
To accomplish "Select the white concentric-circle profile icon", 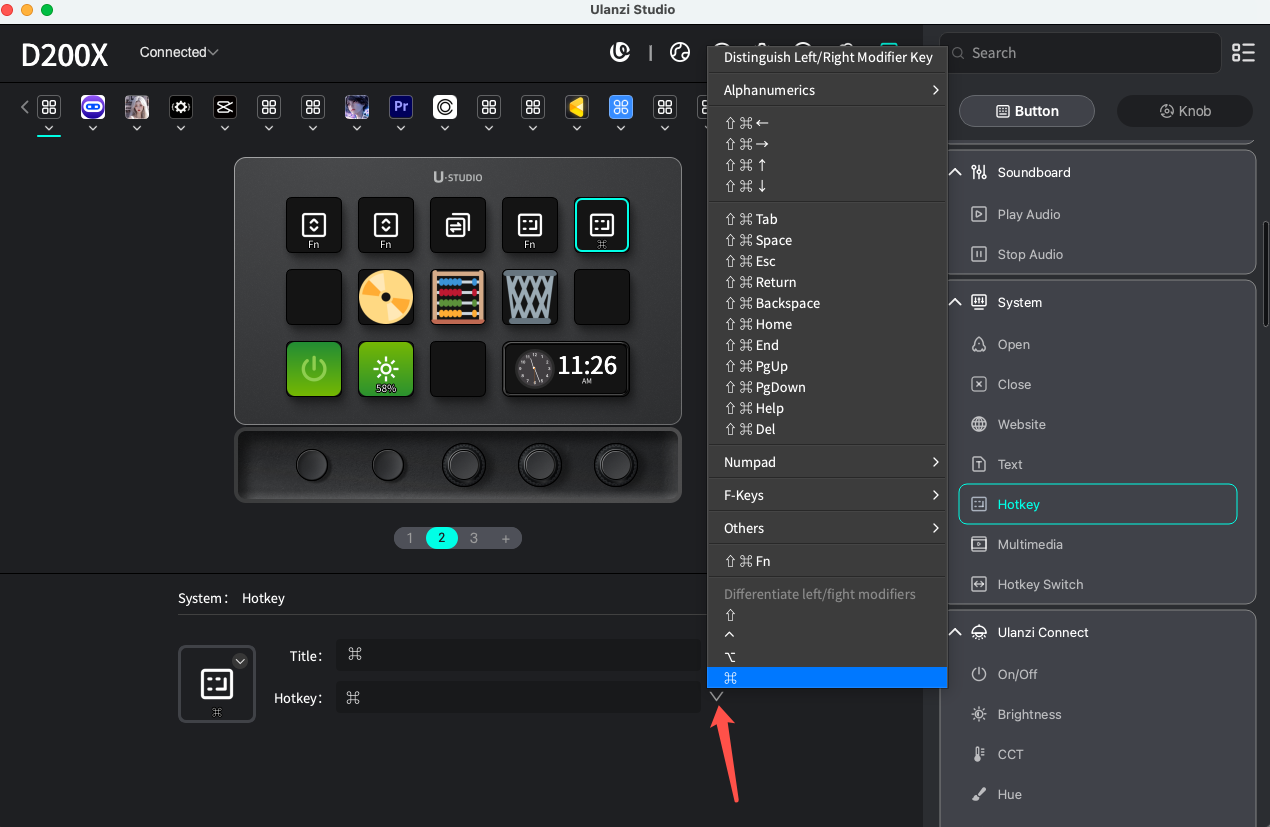I will pos(445,107).
